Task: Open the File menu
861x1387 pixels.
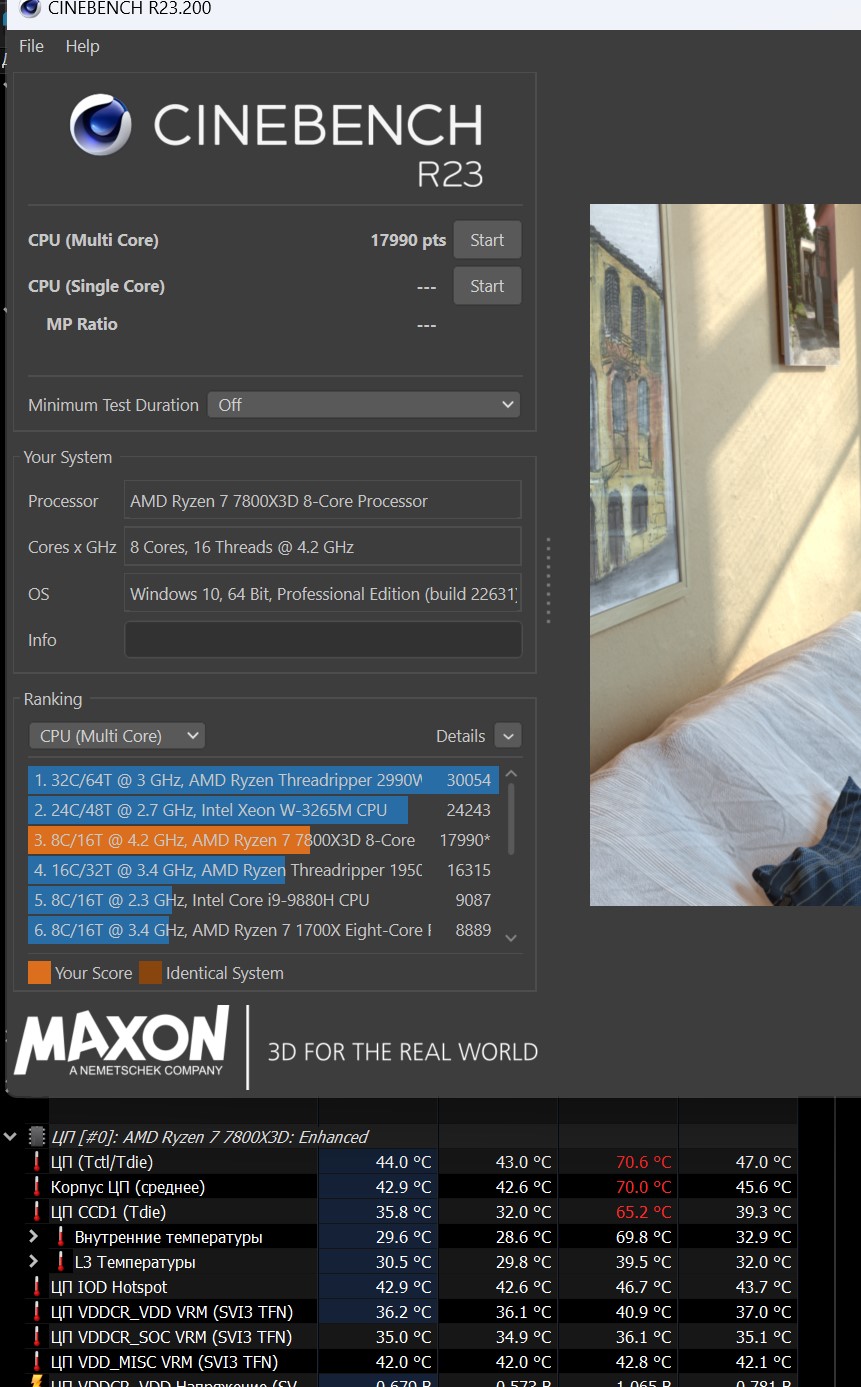Action: click(x=31, y=46)
